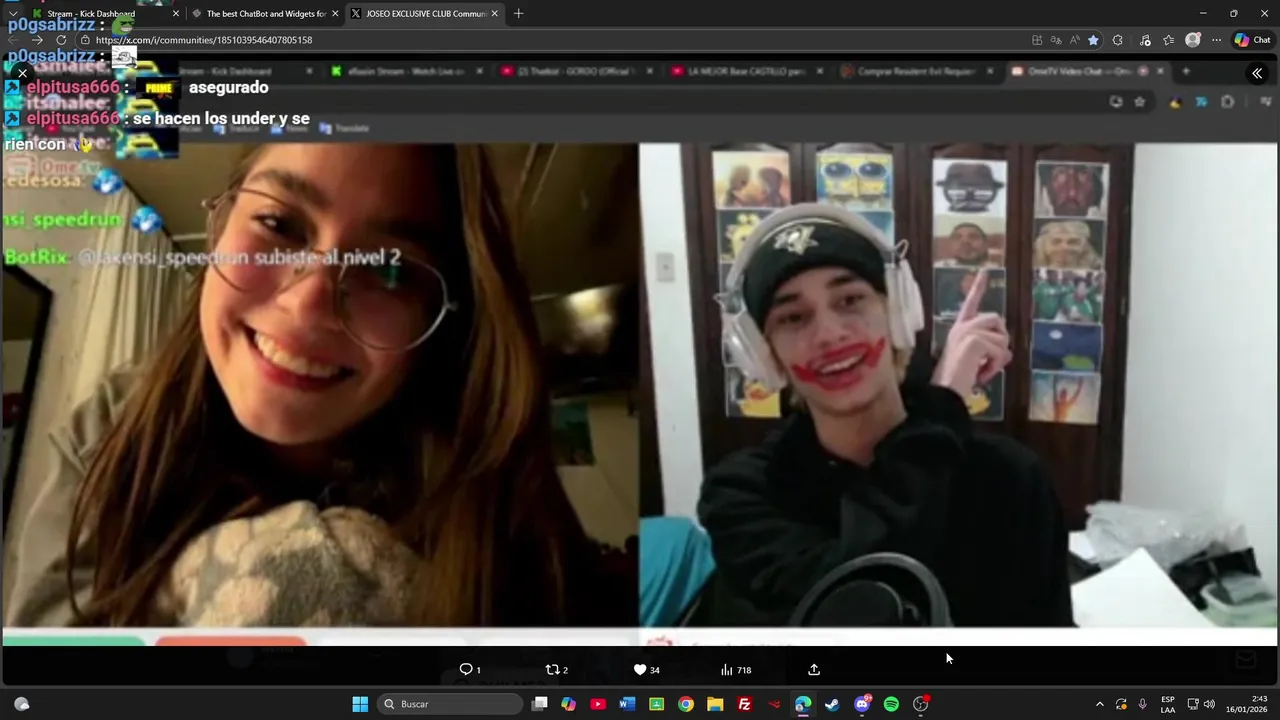
Task: Open Steam from the taskbar
Action: 832,704
